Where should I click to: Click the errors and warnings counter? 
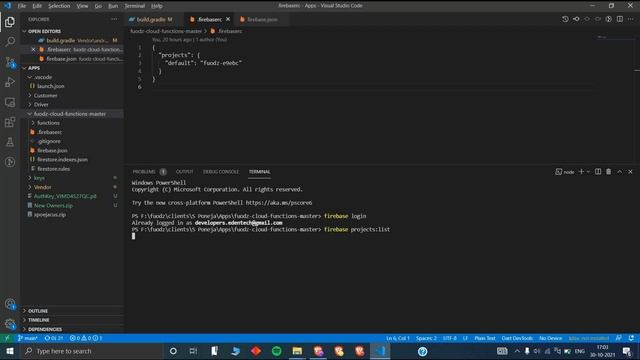tap(86, 338)
